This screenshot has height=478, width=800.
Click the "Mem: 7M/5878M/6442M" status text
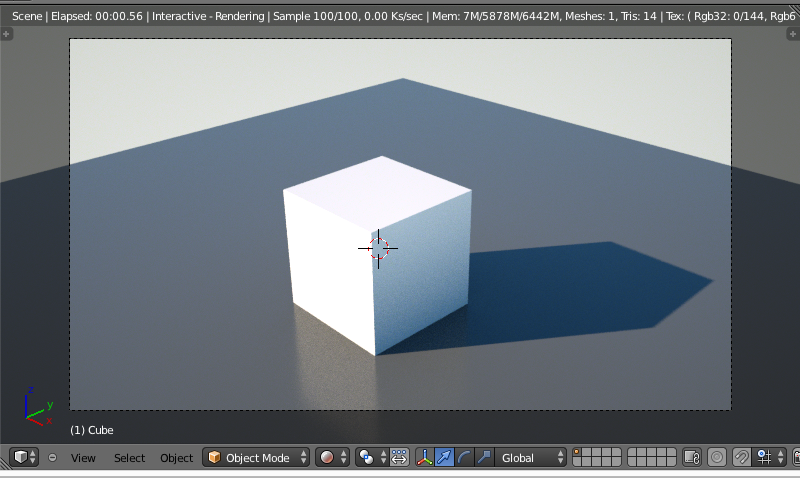[495, 16]
